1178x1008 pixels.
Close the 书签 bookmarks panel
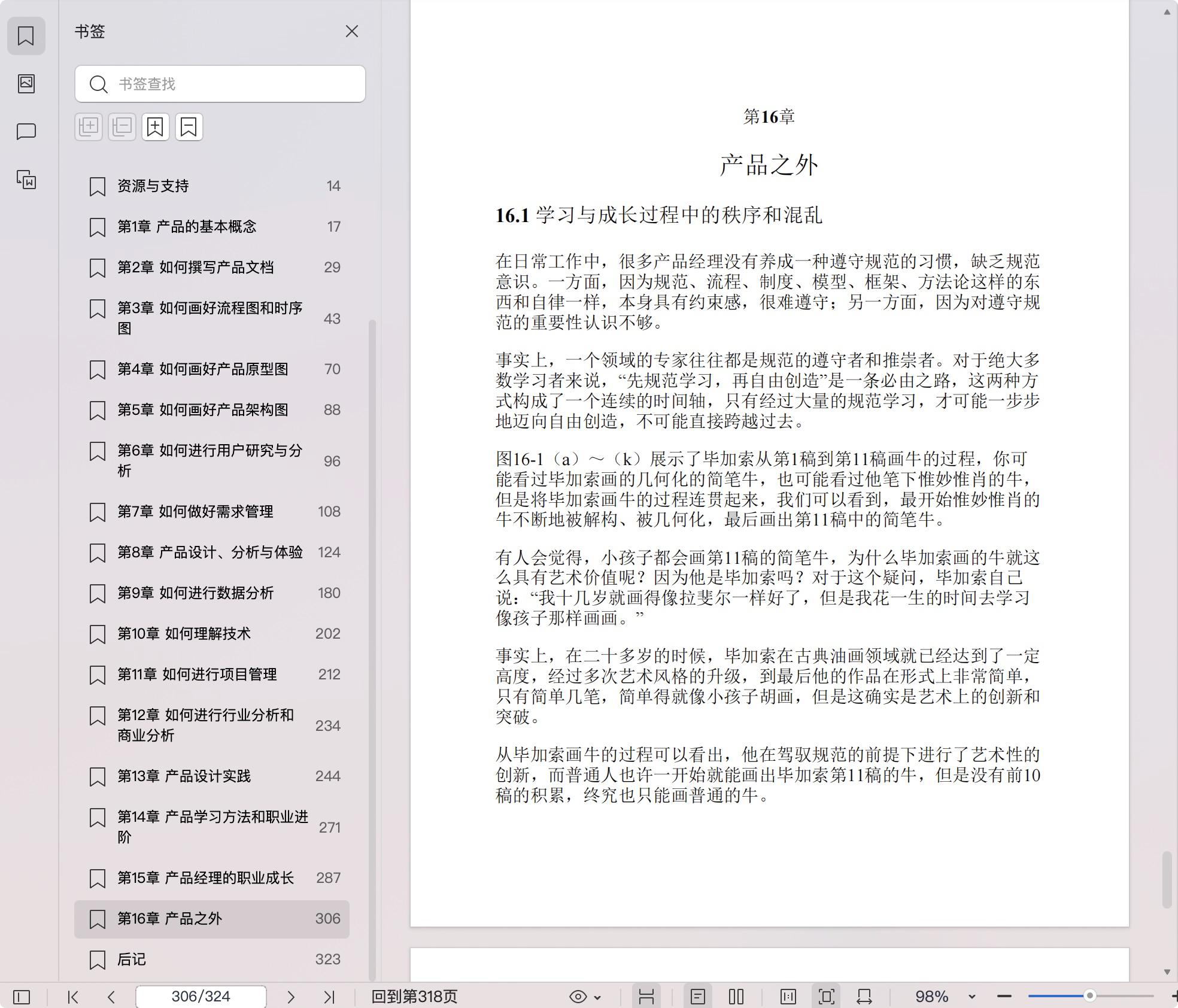click(x=352, y=31)
